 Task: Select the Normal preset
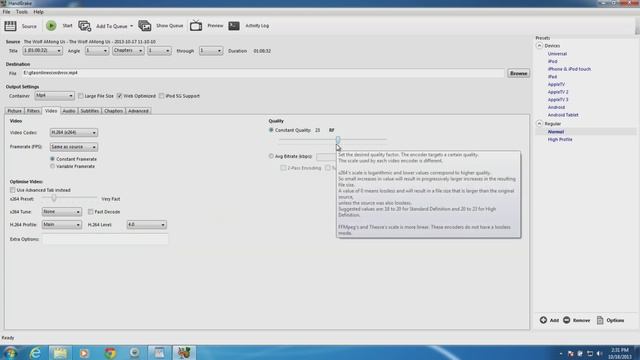556,132
